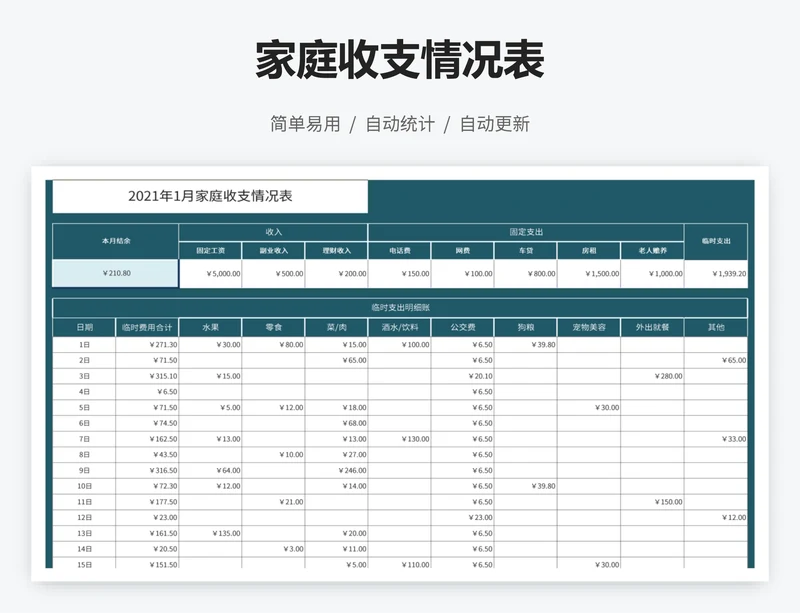Screen dimensions: 800x613
Task: Select the ¥271.30 total for 1日
Action: click(x=147, y=345)
